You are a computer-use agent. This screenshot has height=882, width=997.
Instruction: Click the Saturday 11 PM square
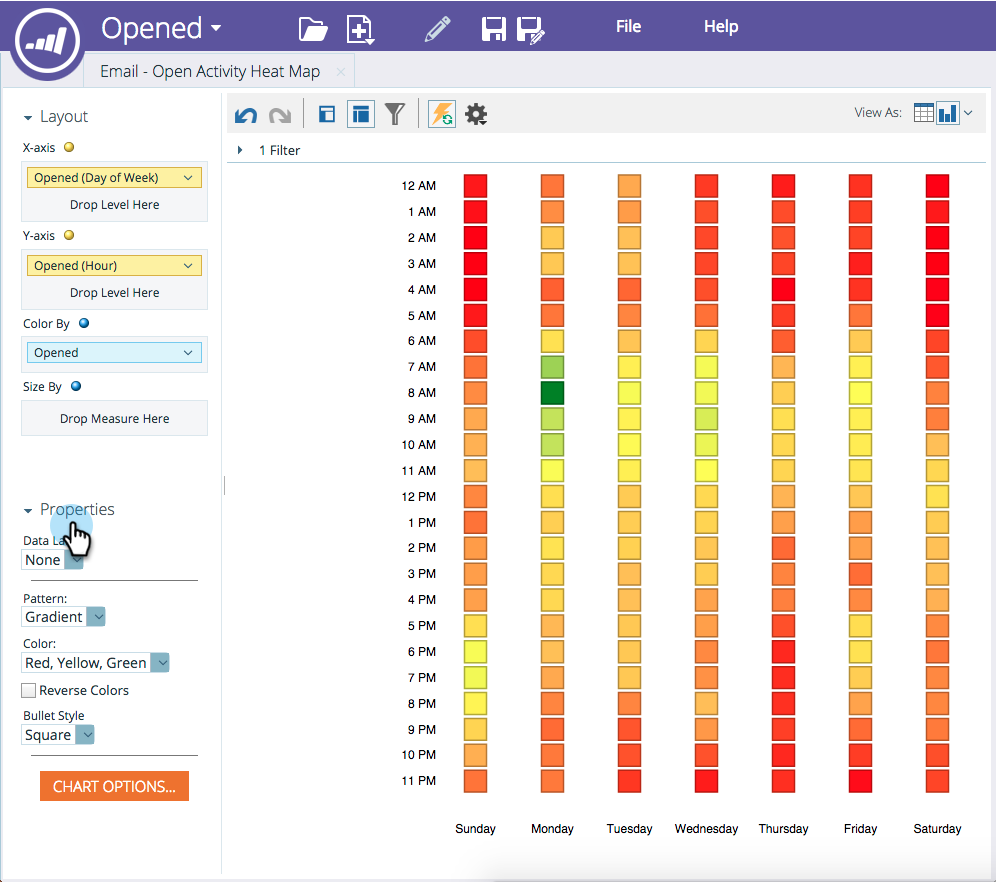point(937,781)
